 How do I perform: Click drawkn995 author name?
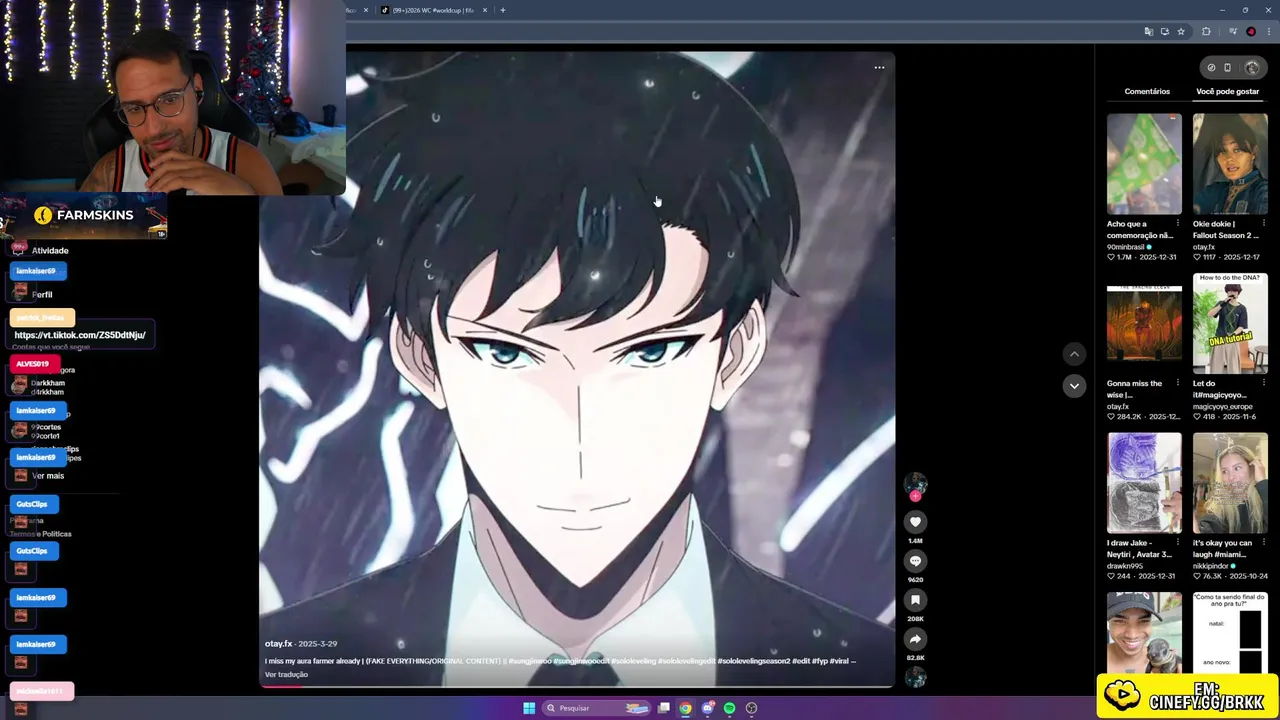pos(1125,566)
